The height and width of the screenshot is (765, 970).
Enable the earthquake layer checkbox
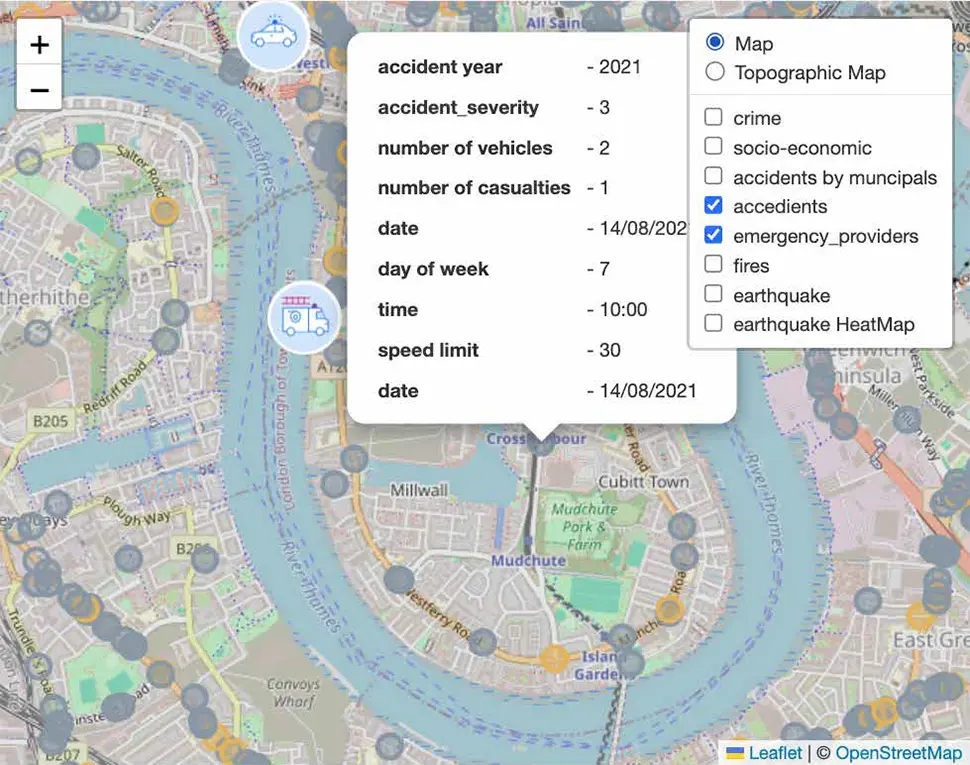(x=713, y=294)
